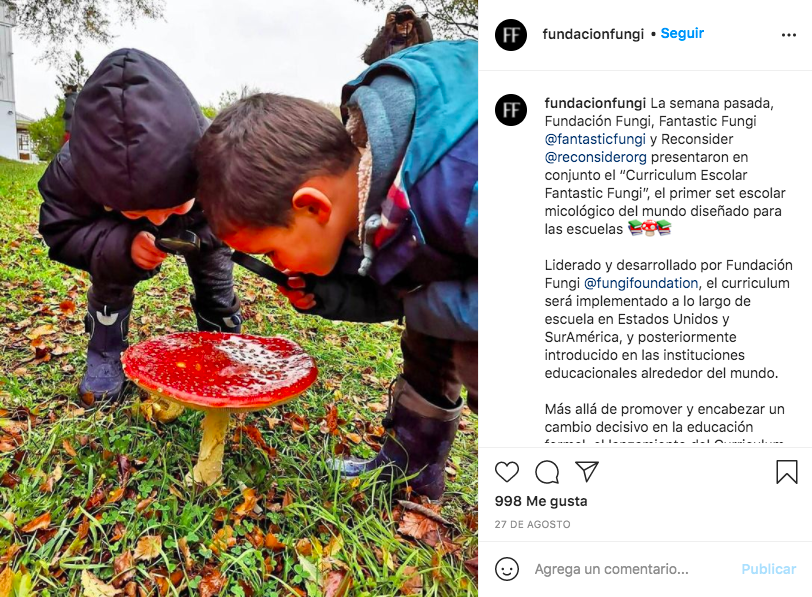This screenshot has width=812, height=597.
Task: Share post with paper plane icon
Action: click(587, 471)
